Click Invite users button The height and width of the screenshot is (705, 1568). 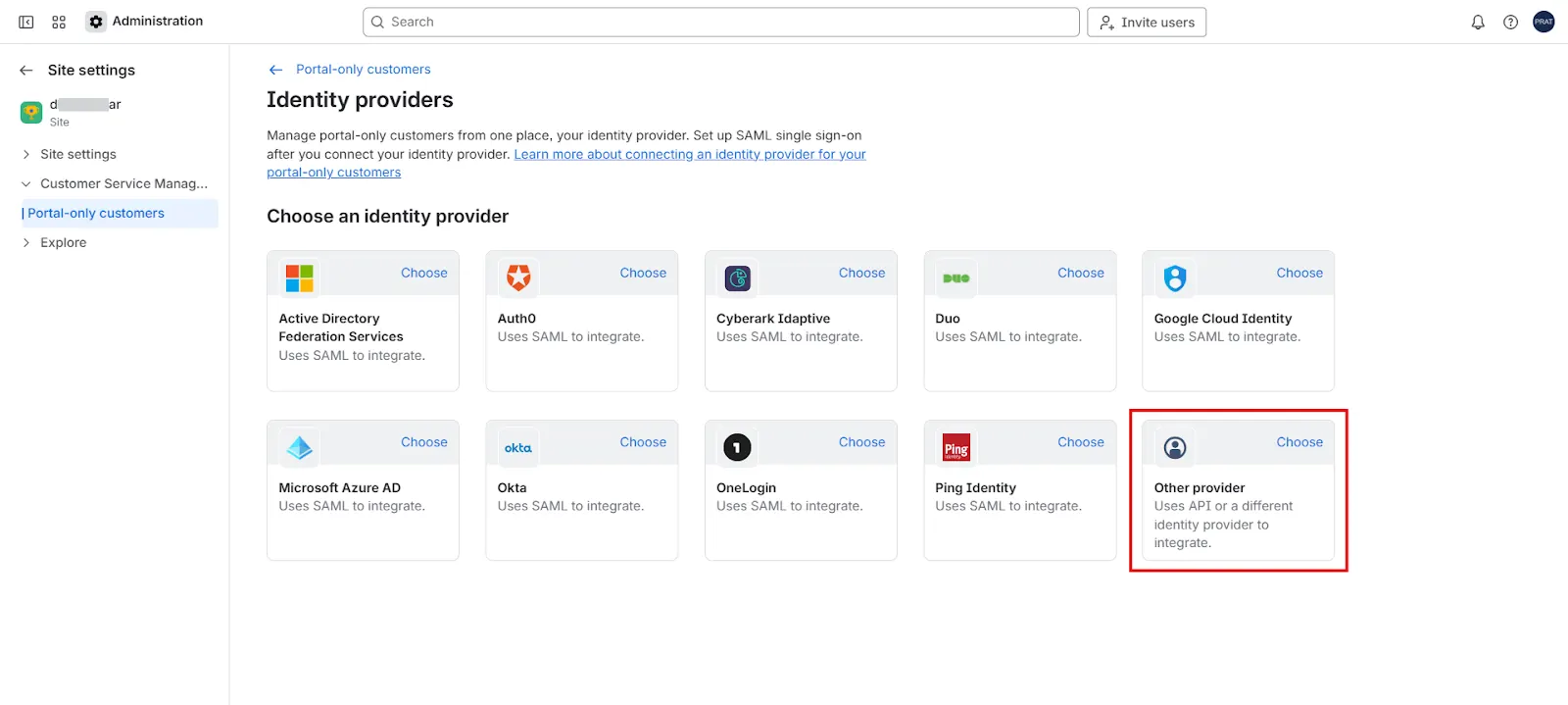[x=1147, y=22]
